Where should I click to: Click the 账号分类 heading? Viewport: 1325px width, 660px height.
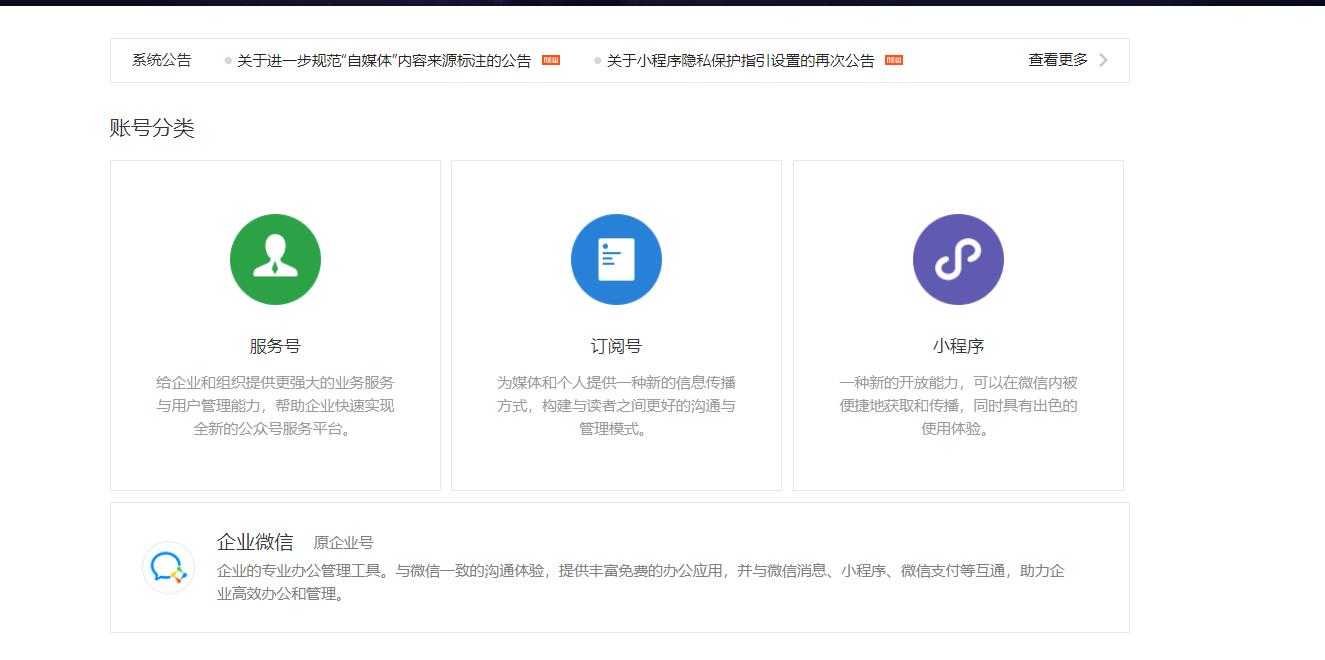click(x=152, y=128)
